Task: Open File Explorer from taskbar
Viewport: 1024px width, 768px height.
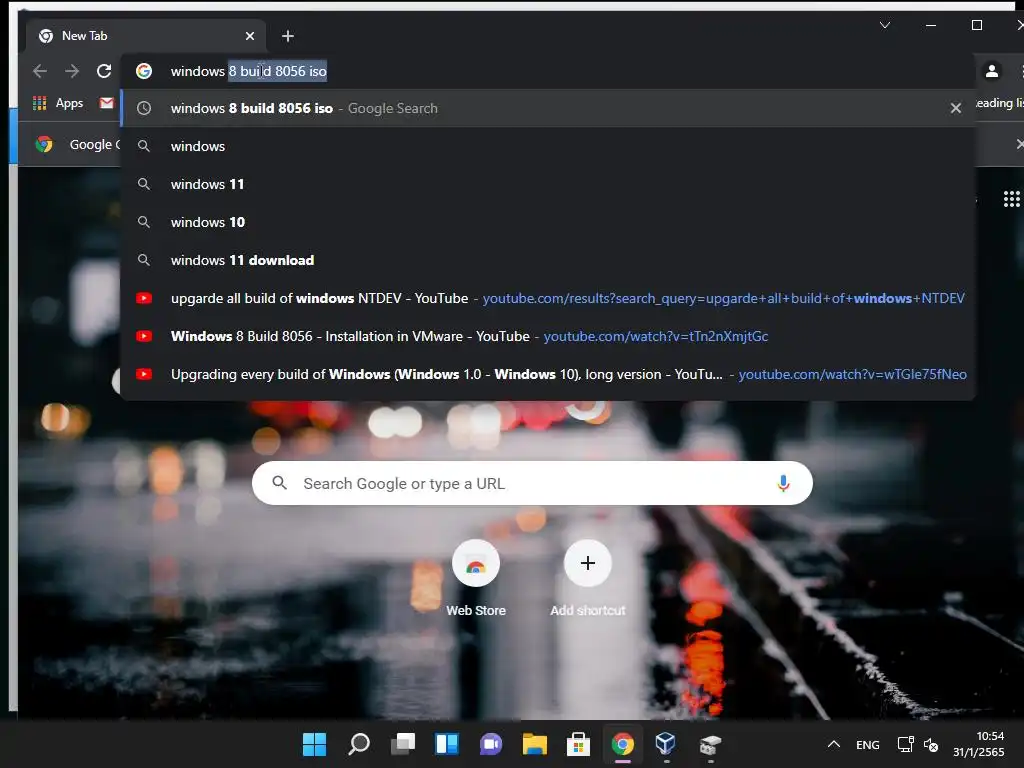Action: pos(535,744)
